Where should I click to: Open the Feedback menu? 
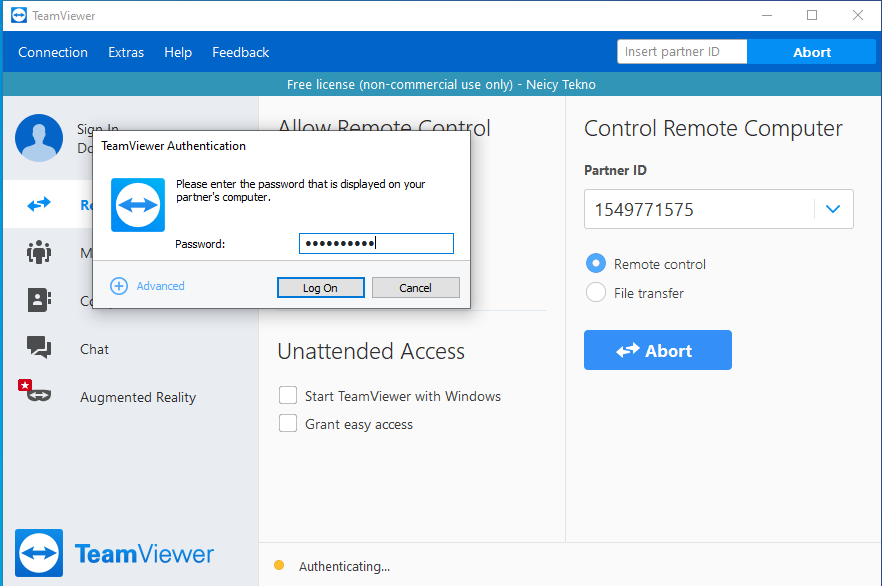point(241,52)
